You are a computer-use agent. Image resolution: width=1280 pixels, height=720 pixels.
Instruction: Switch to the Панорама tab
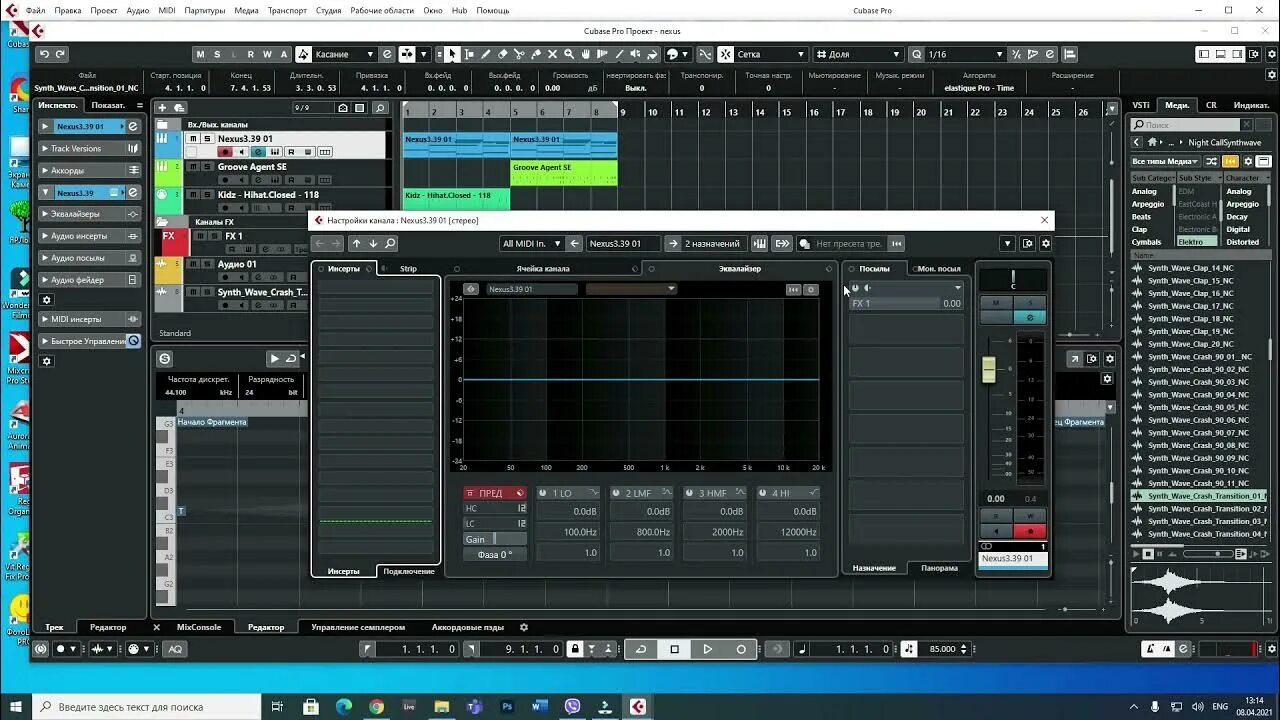939,568
